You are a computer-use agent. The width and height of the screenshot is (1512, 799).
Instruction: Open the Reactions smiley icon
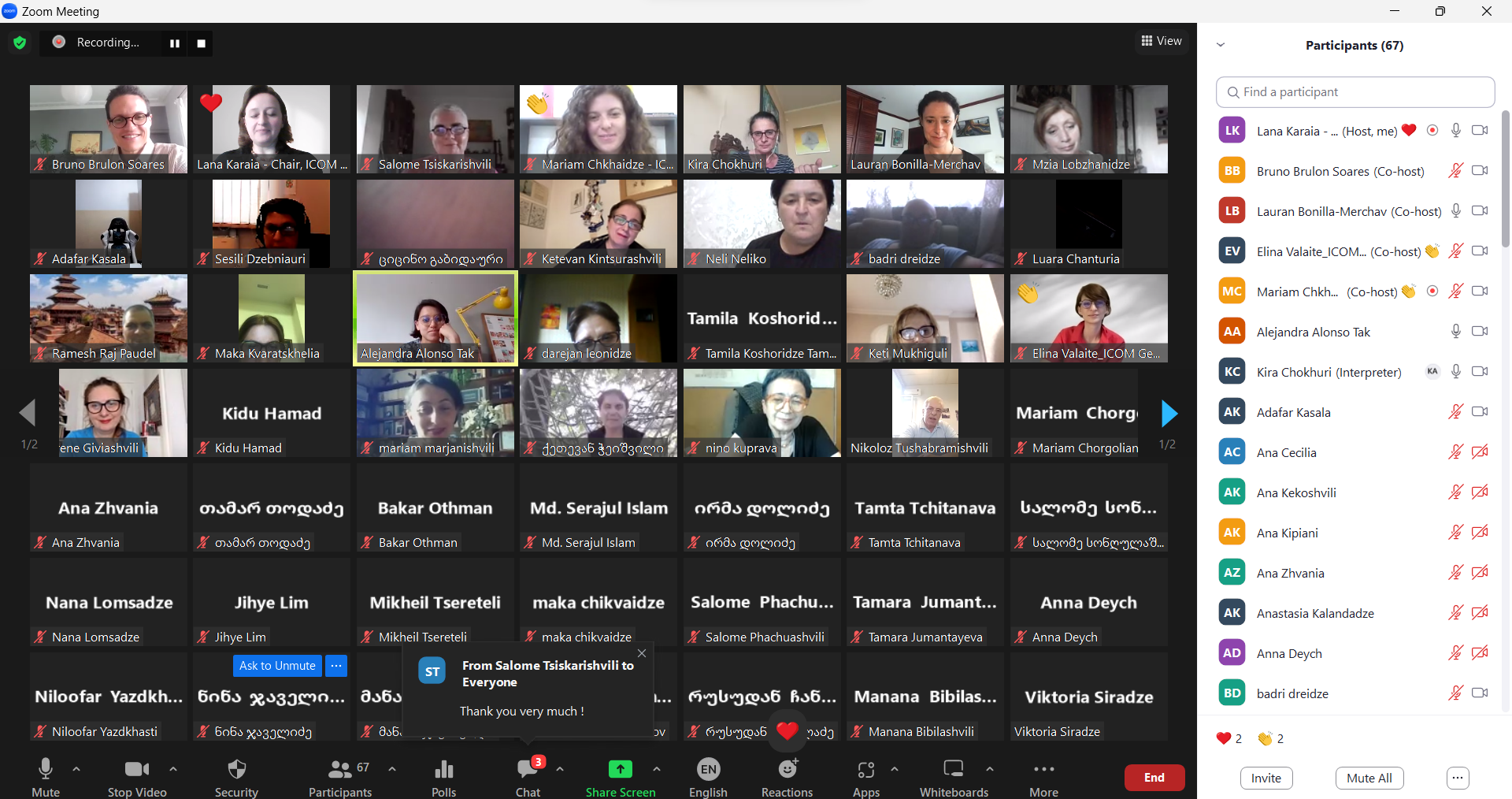[787, 770]
